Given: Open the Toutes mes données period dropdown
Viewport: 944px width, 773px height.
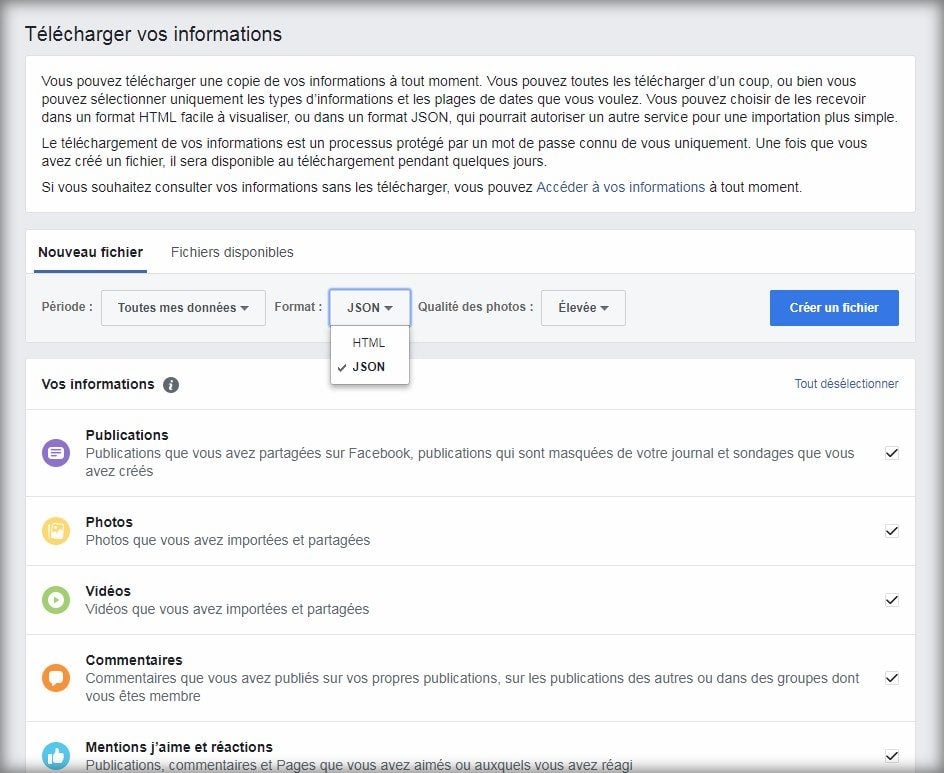Looking at the screenshot, I should click(x=183, y=308).
